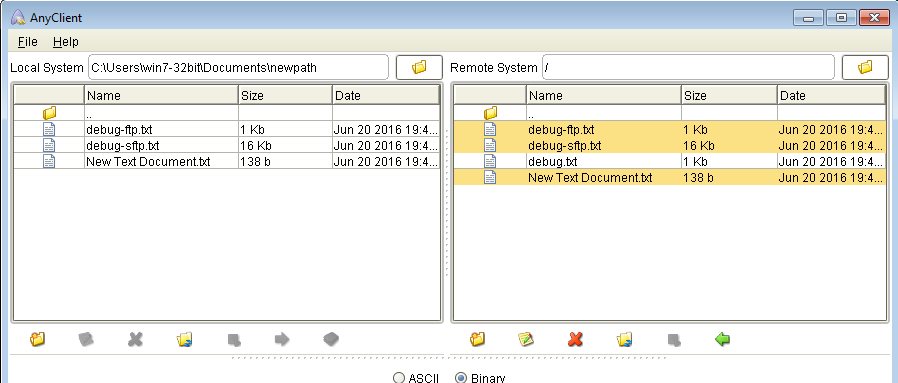Open the File menu

click(x=27, y=42)
